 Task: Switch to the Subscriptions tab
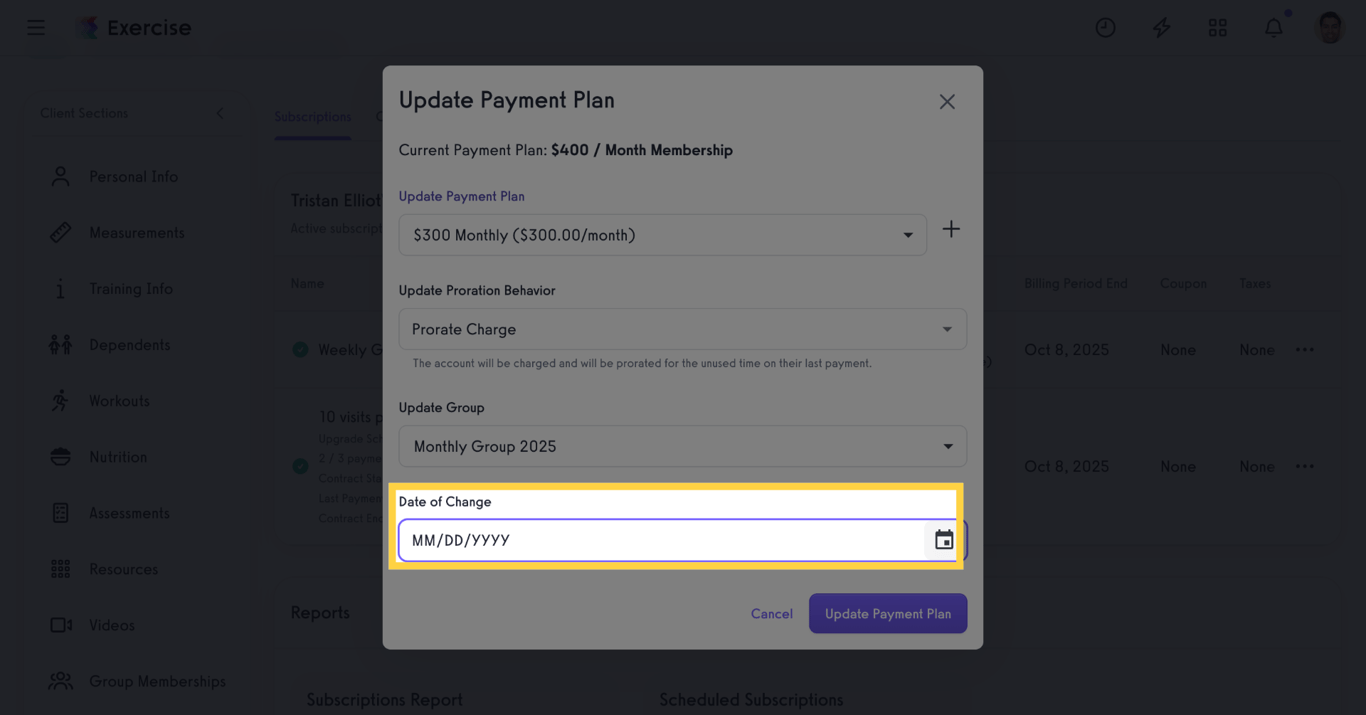click(312, 117)
